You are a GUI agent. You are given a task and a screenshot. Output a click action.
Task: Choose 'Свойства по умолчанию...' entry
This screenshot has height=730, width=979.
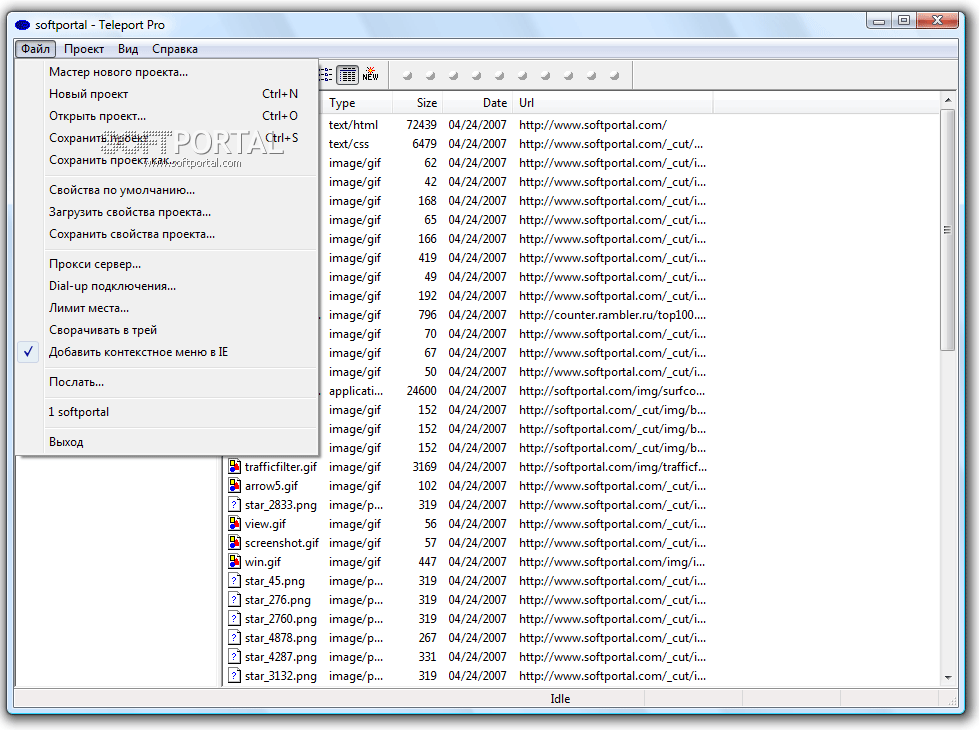pyautogui.click(x=167, y=190)
